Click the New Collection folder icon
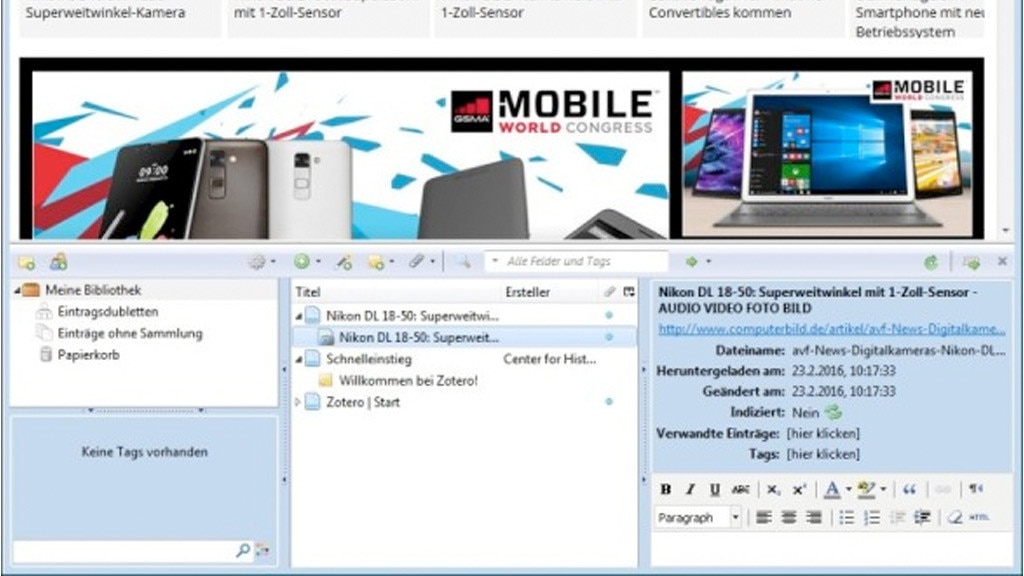1024x576 pixels. point(27,262)
